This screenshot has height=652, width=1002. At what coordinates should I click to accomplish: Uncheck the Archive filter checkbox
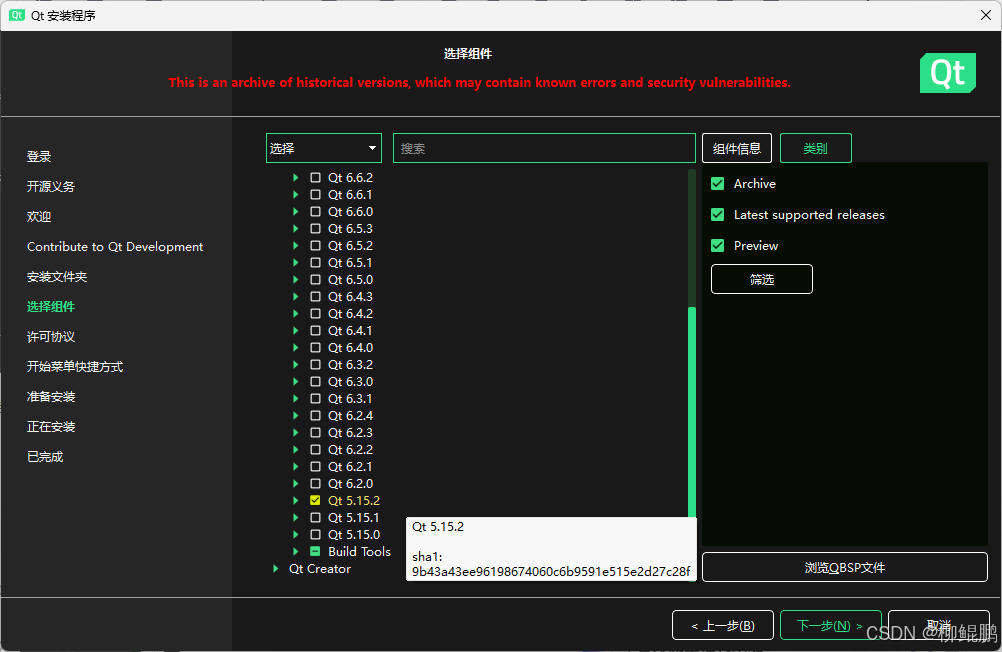pyautogui.click(x=718, y=183)
